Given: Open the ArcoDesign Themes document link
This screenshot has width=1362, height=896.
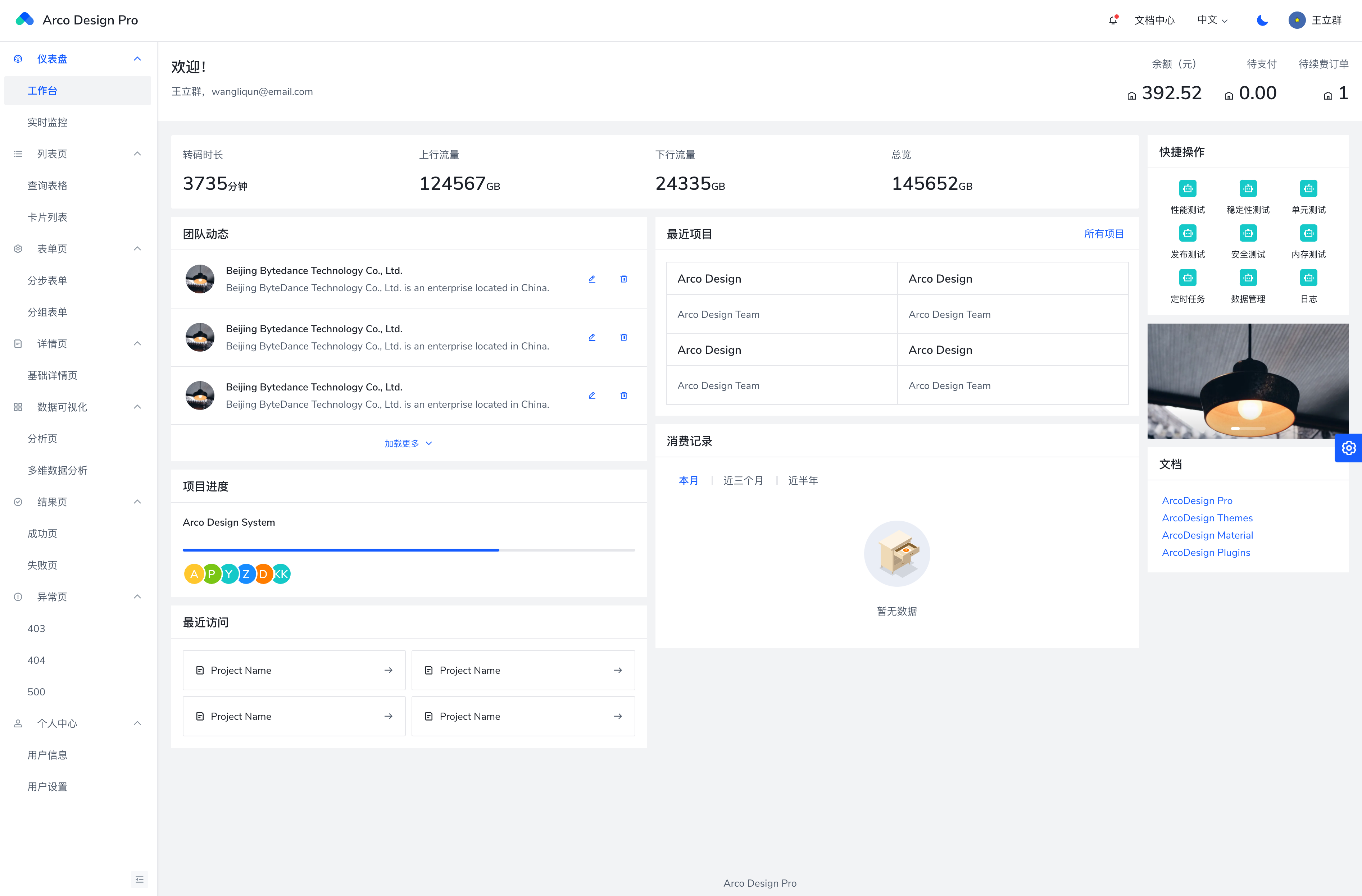Looking at the screenshot, I should [x=1207, y=517].
